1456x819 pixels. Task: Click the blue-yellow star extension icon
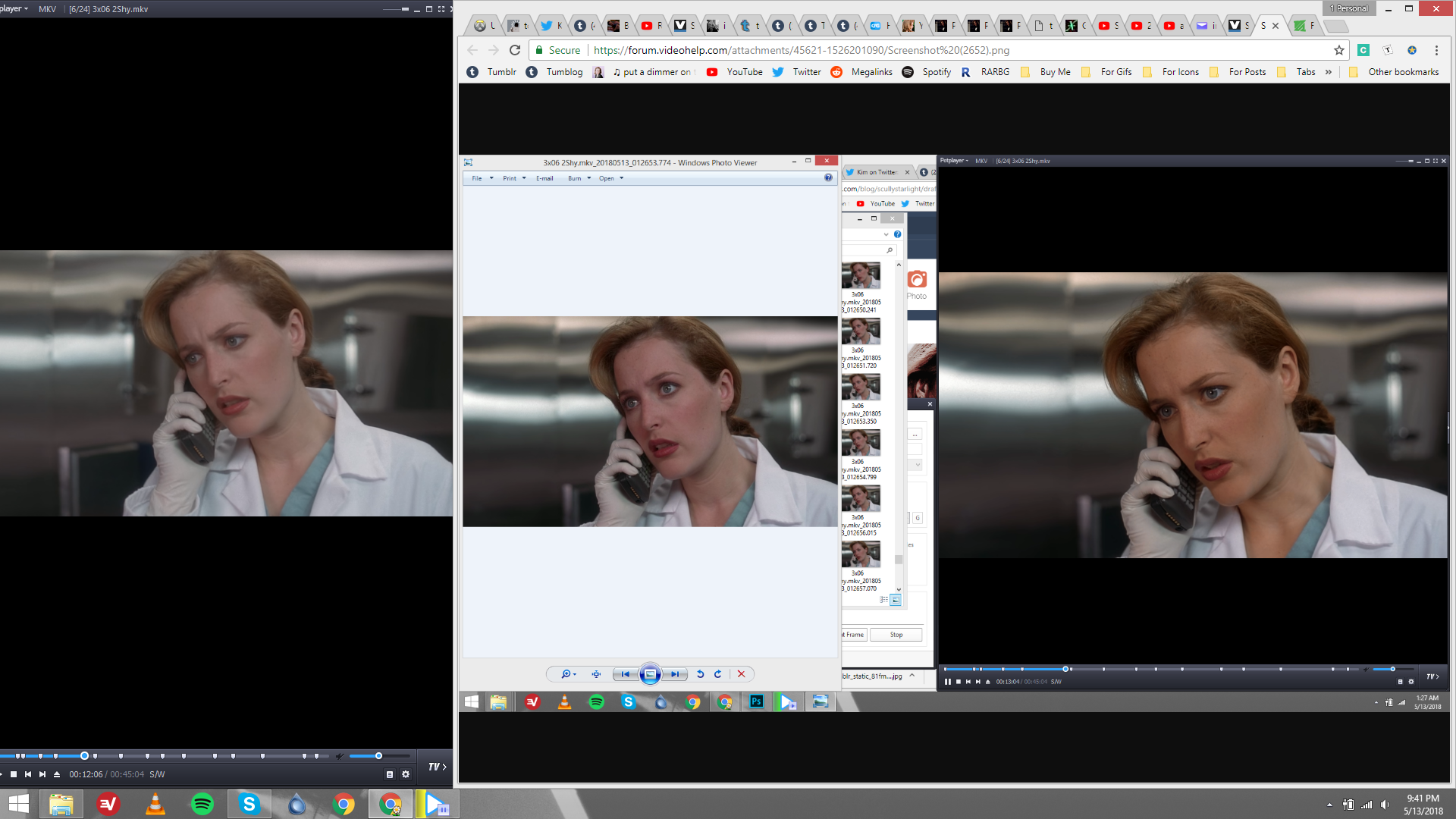(x=1412, y=50)
